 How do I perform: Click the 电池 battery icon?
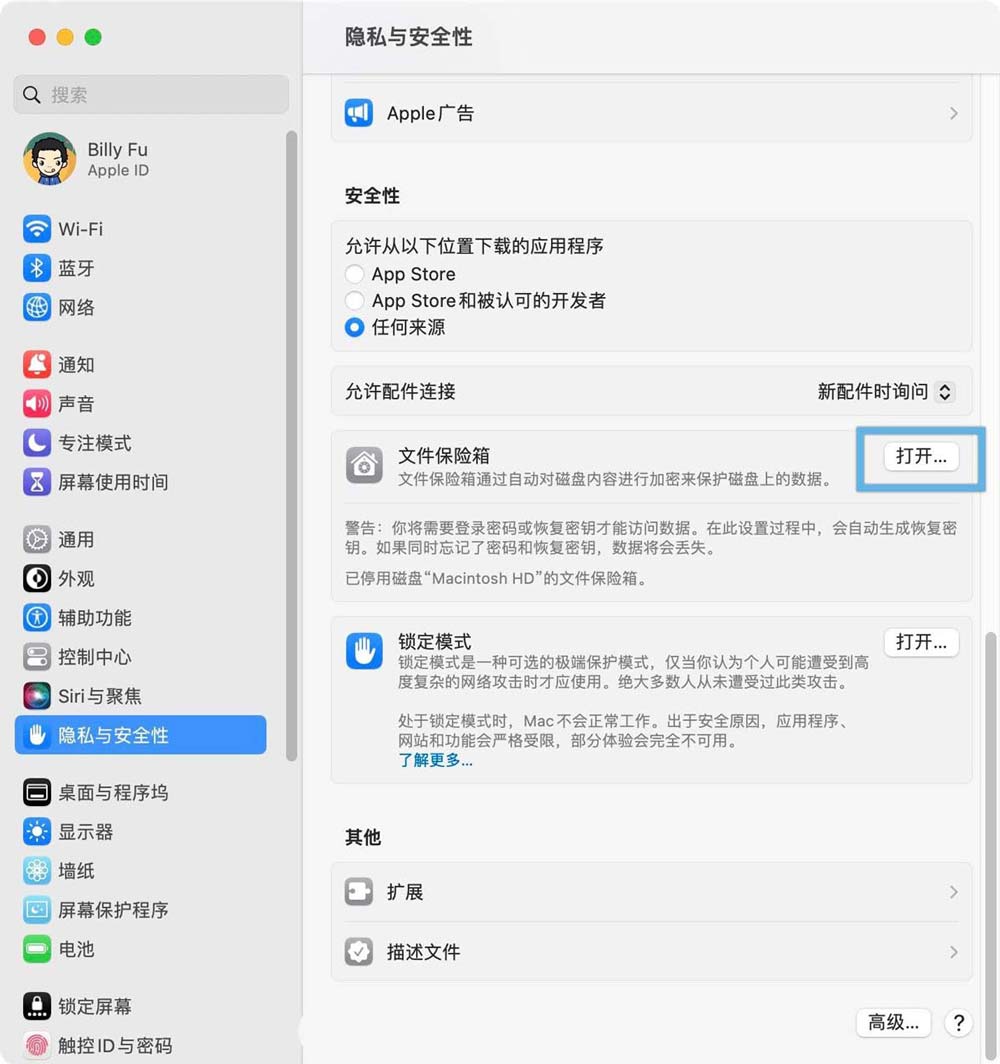pos(37,949)
